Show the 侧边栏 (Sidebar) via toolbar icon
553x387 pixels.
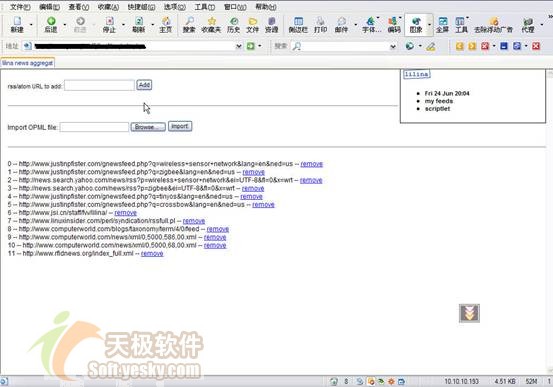coord(298,24)
